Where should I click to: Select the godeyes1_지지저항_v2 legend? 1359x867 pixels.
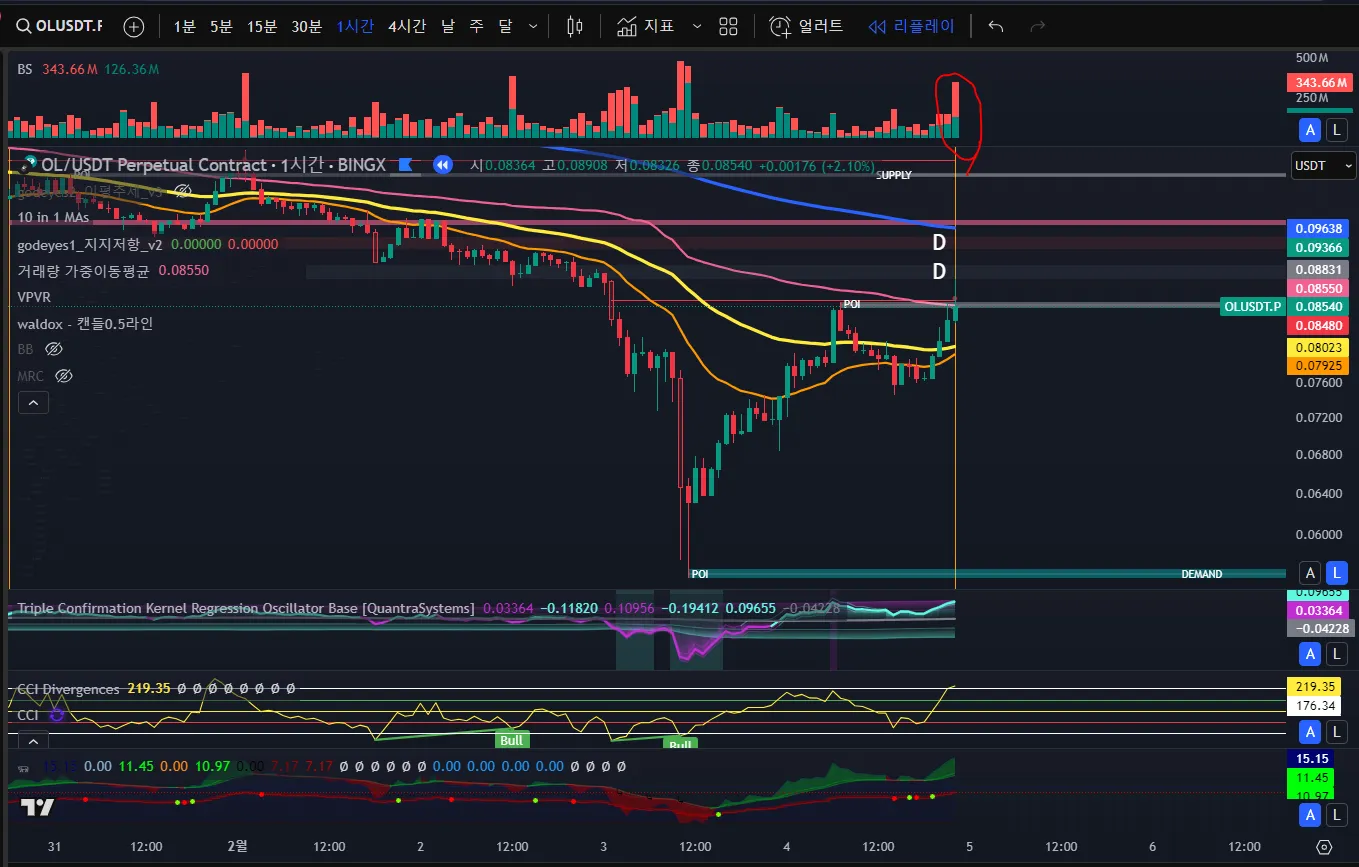pos(90,244)
